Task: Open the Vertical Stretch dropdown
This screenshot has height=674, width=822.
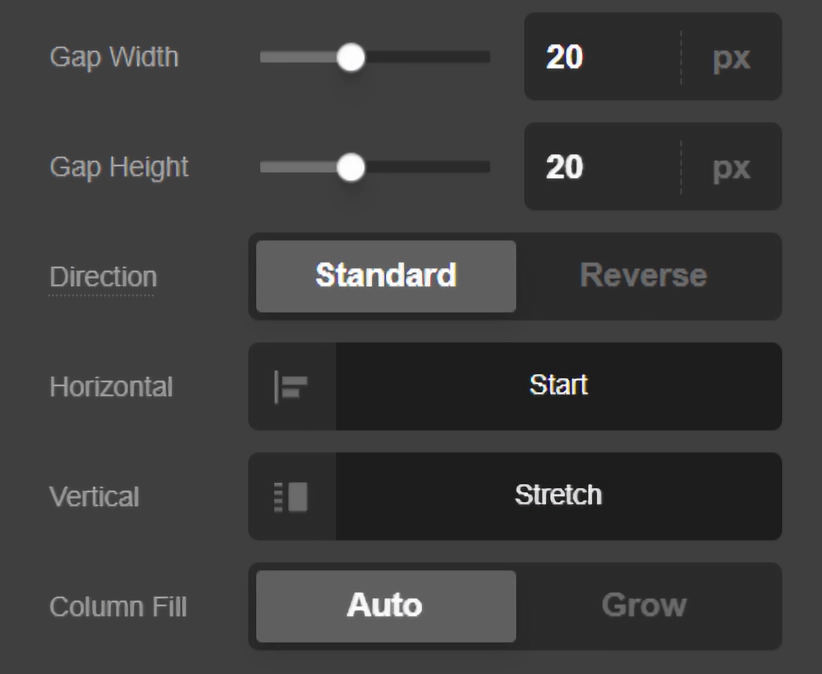Action: 558,496
